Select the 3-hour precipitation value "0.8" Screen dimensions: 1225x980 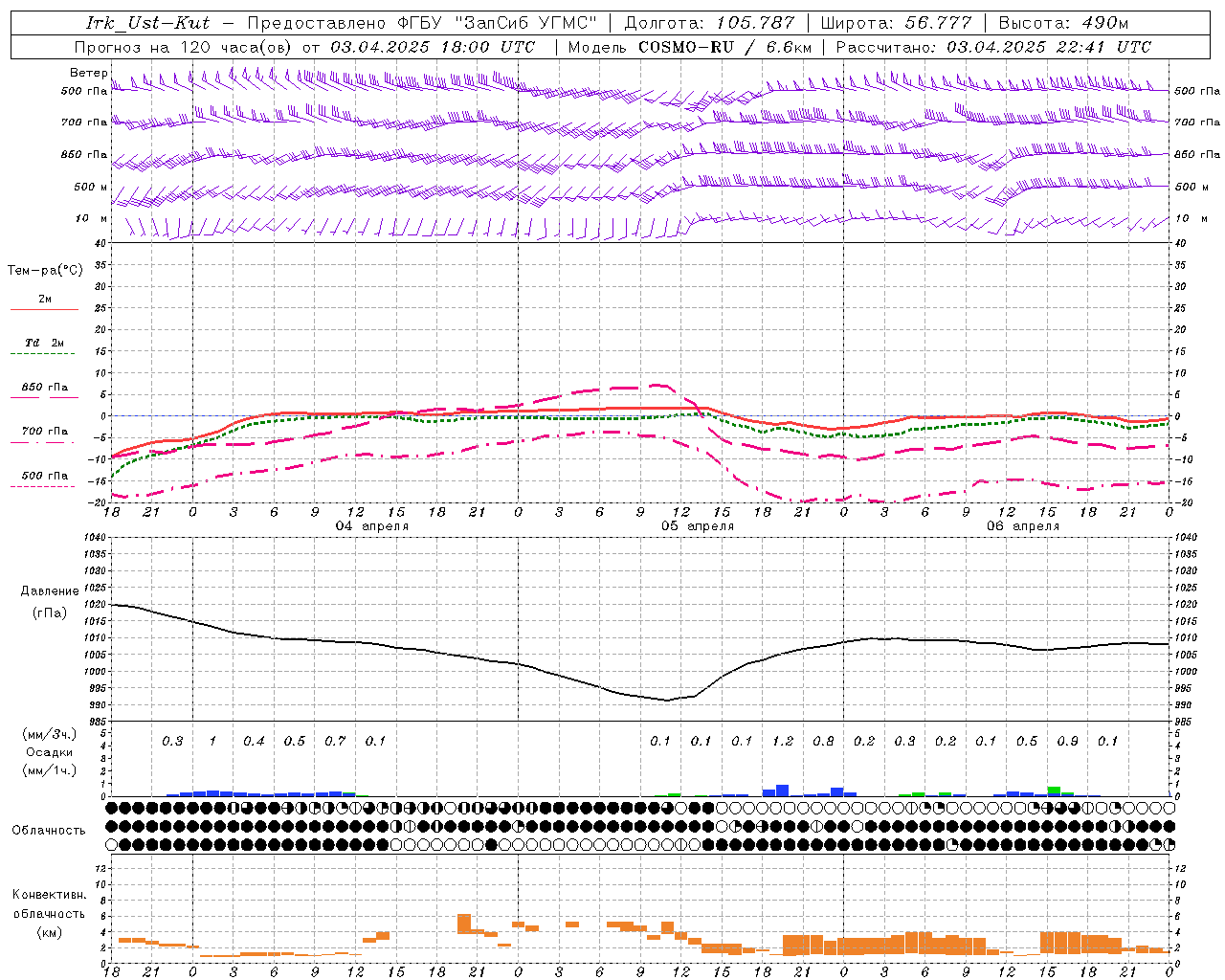[823, 741]
